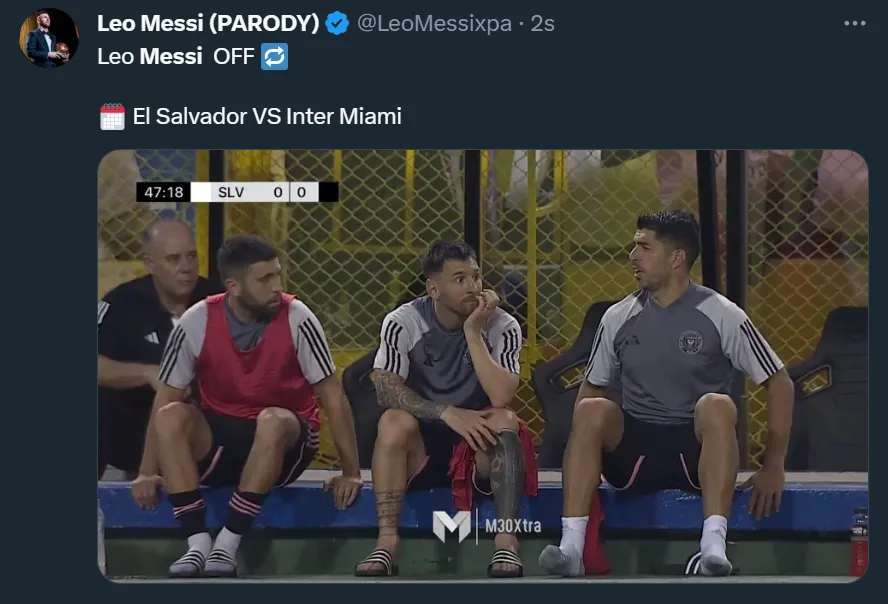This screenshot has width=888, height=604.
Task: Click the 0 0 score display
Action: (x=289, y=192)
